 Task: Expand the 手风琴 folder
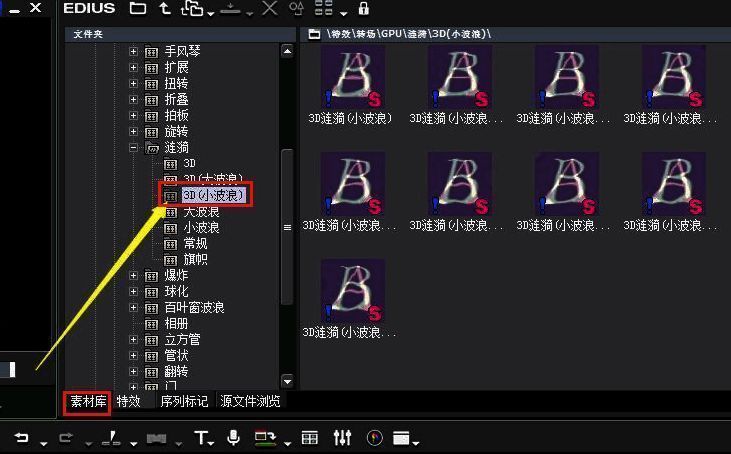pos(133,51)
